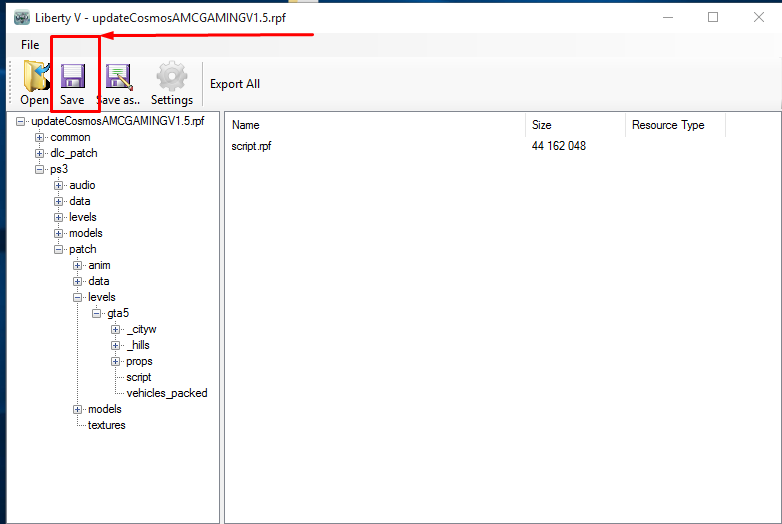This screenshot has height=524, width=782.
Task: Select the patch folder label
Action: 83,249
